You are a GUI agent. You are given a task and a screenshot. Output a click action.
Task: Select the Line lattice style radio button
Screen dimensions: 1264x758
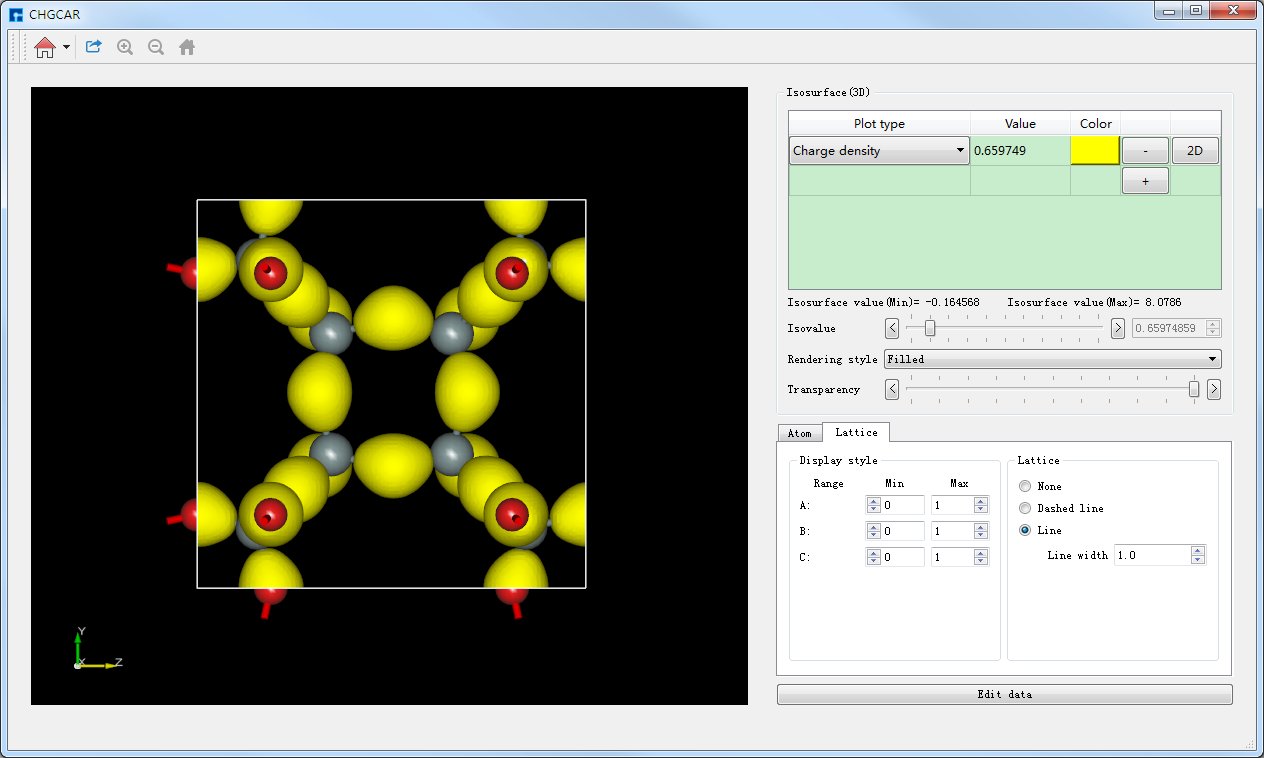click(1024, 530)
